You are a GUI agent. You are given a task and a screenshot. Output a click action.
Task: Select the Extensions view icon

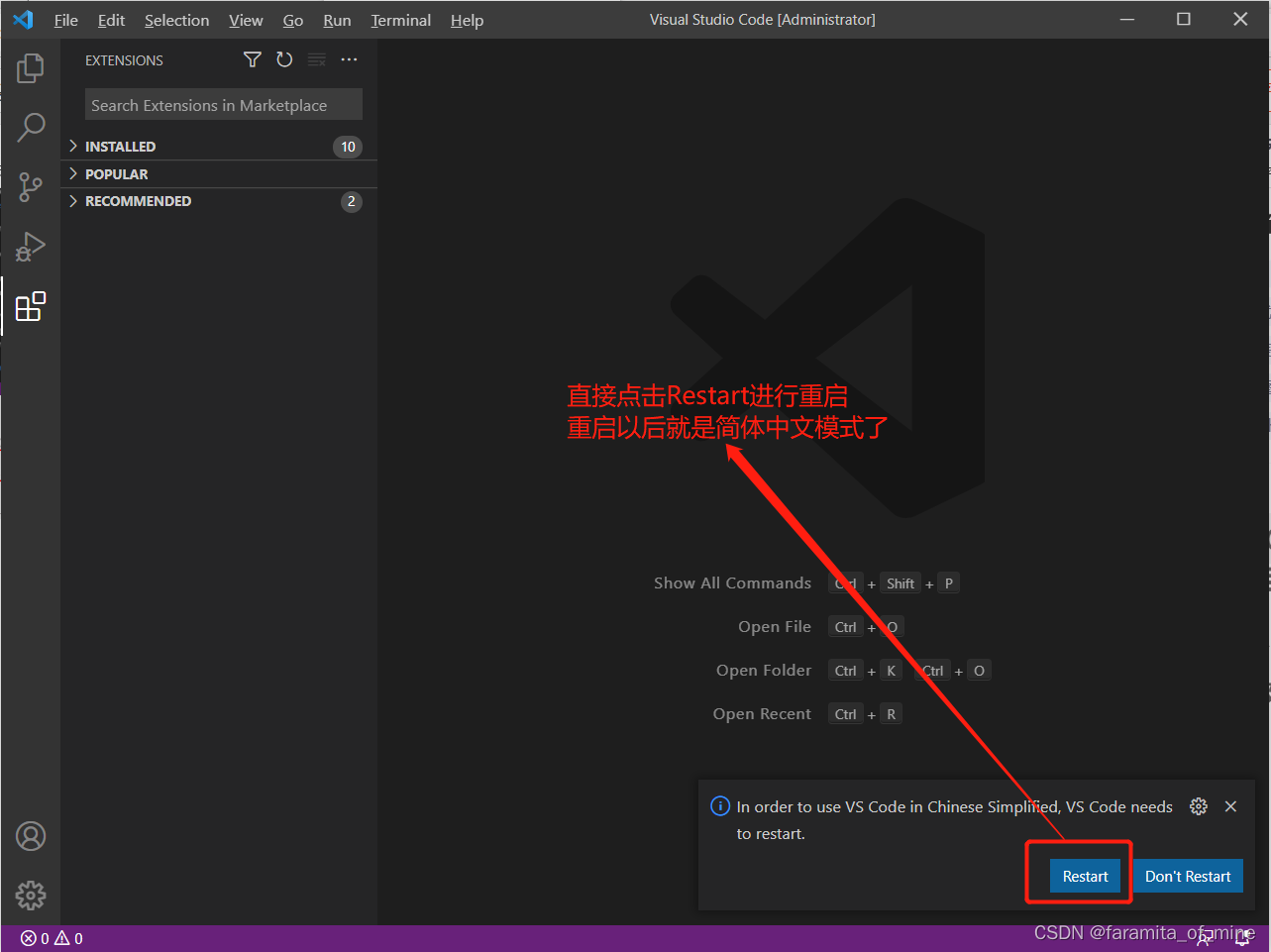click(x=31, y=306)
